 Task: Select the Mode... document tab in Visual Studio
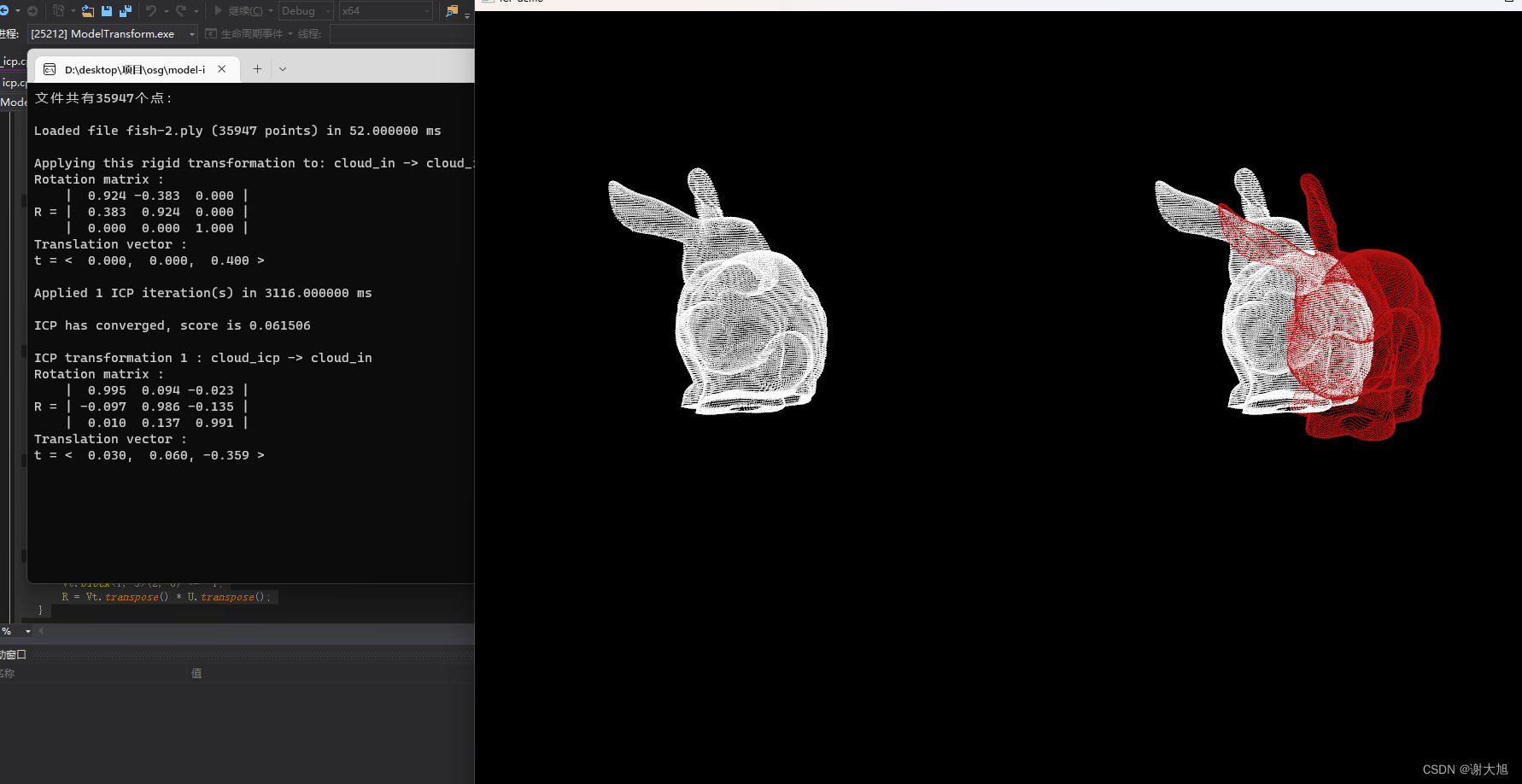14,102
